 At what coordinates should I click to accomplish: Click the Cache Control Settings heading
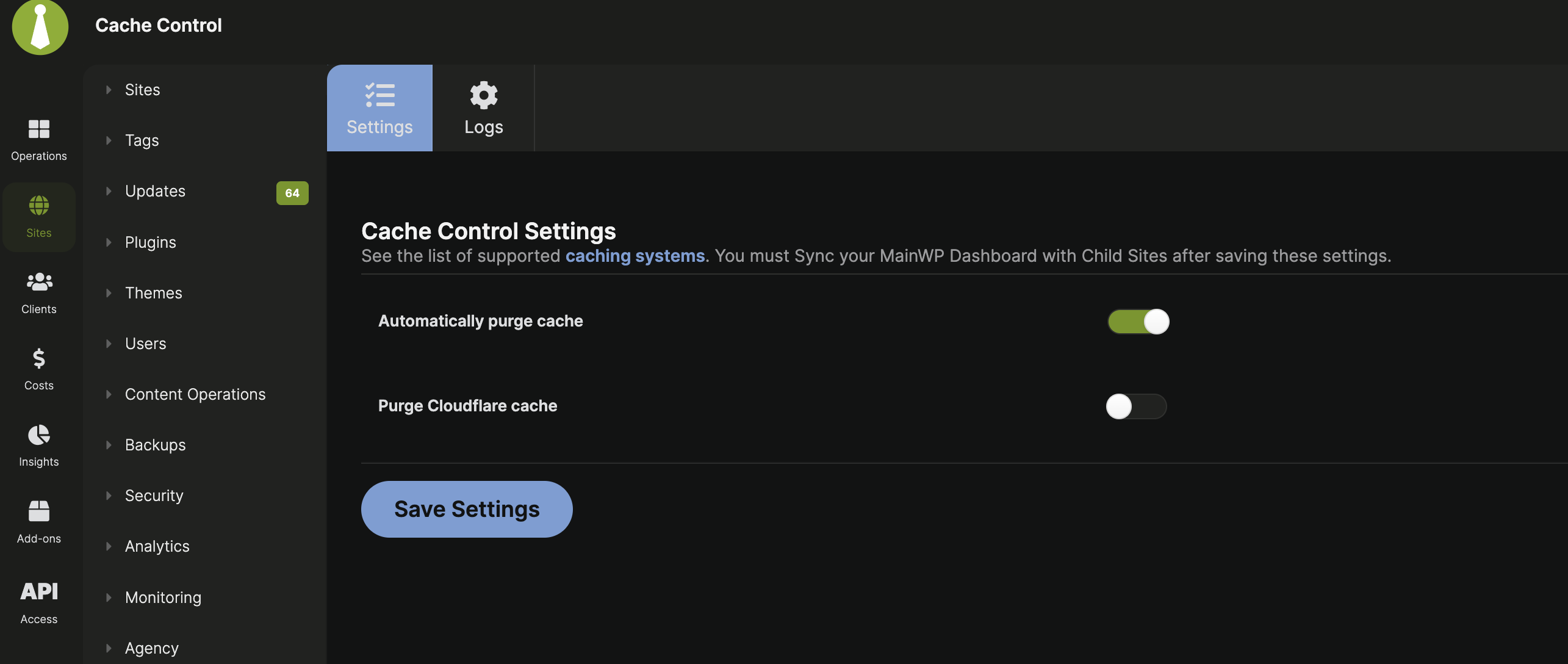489,231
